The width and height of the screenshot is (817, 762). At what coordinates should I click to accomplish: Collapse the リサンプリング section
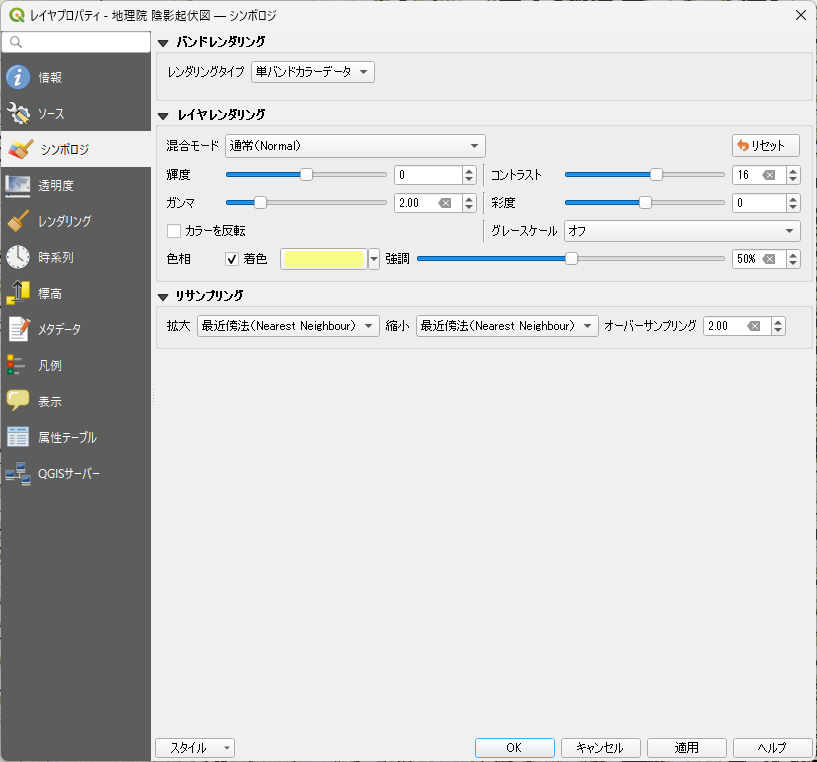[x=163, y=297]
